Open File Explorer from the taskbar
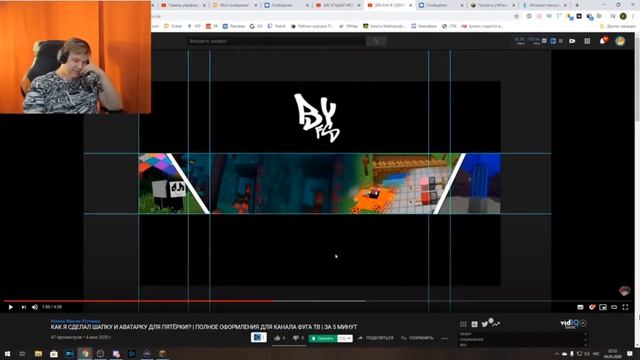Viewport: 640px width, 360px height. tap(38, 353)
